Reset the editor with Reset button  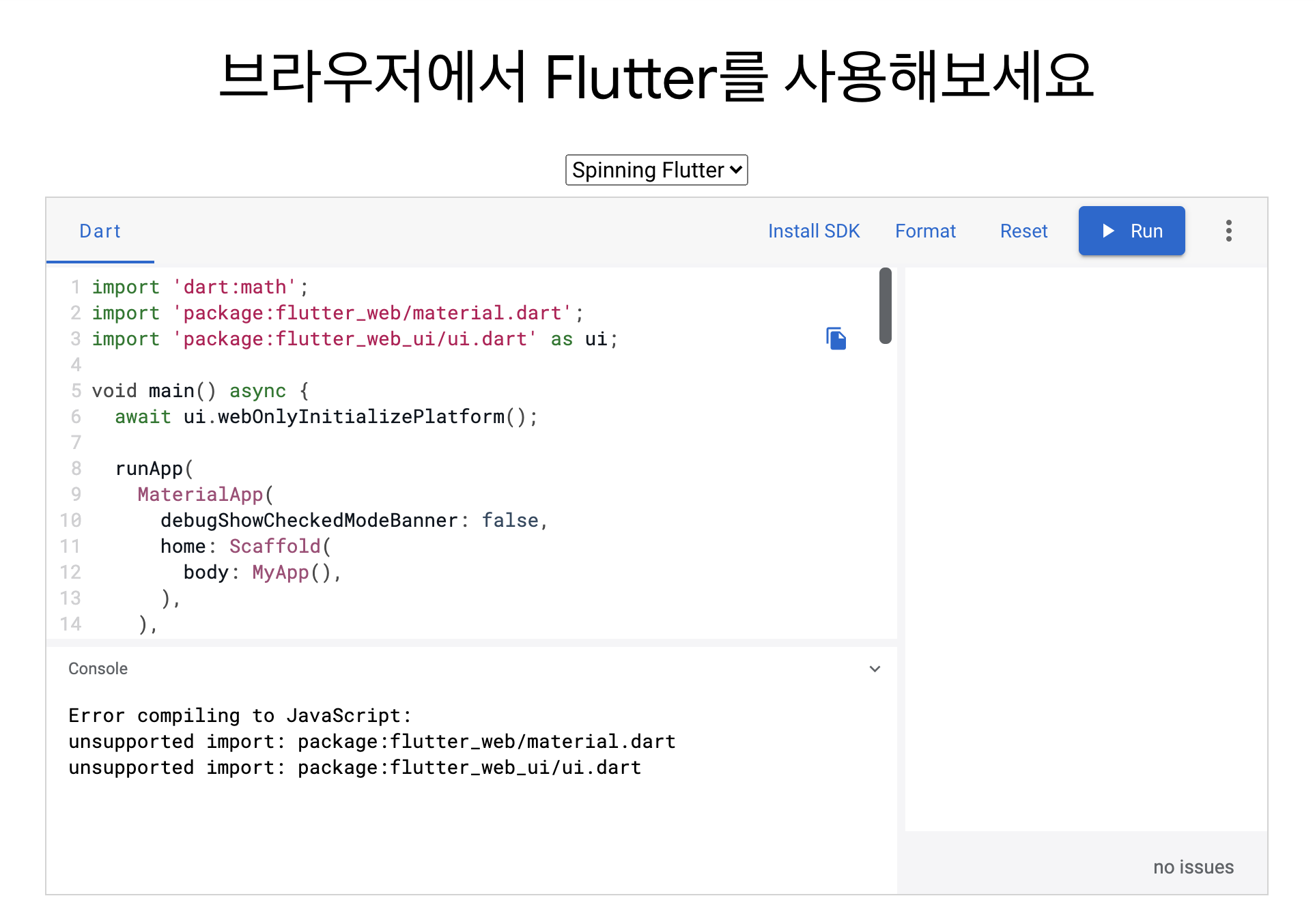(1023, 231)
